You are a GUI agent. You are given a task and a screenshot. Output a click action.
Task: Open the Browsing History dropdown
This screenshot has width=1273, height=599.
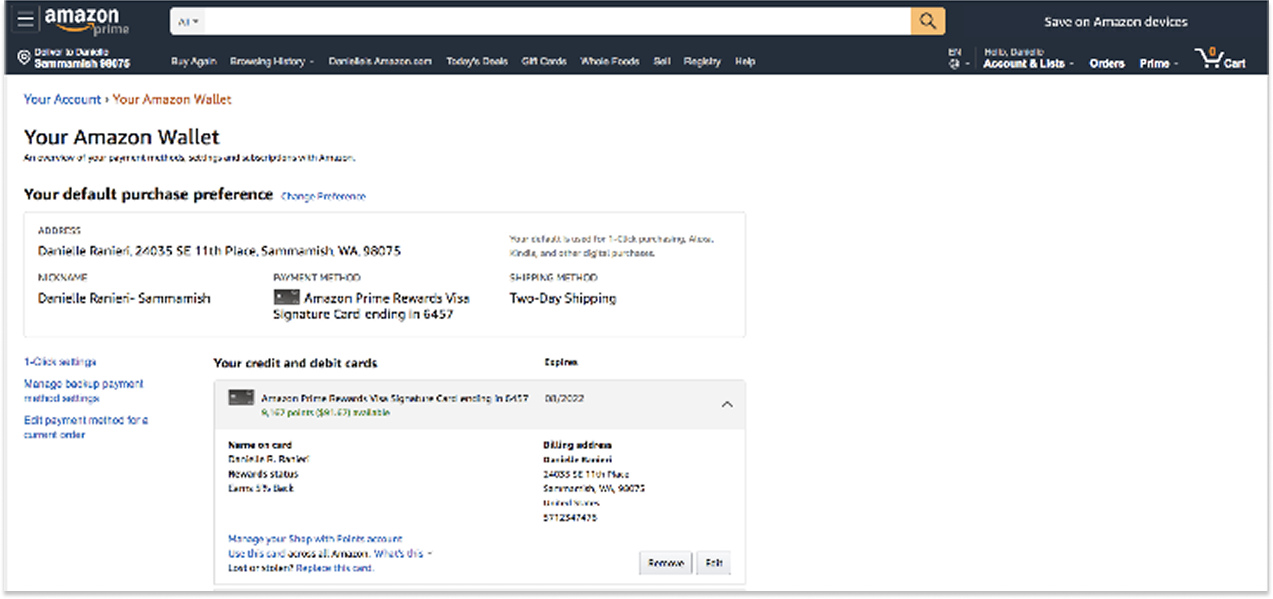(x=271, y=61)
